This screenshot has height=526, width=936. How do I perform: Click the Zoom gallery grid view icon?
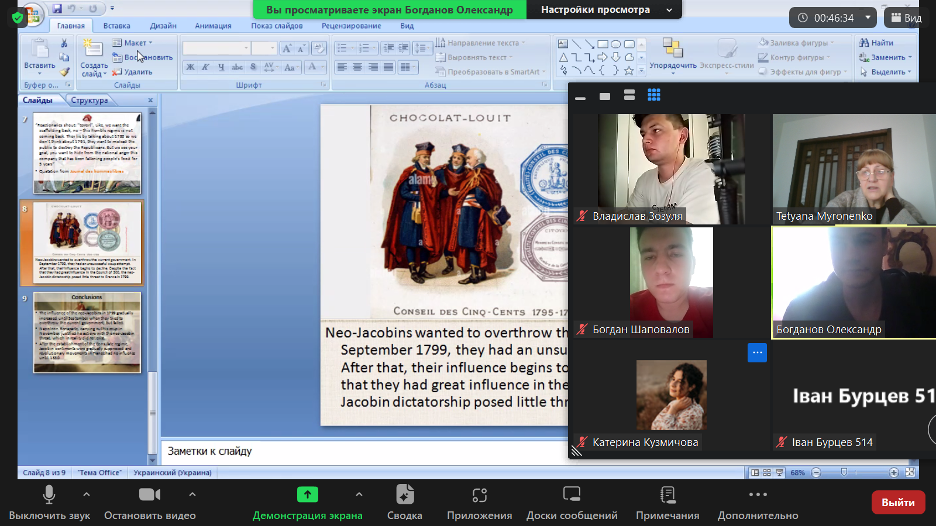click(654, 95)
